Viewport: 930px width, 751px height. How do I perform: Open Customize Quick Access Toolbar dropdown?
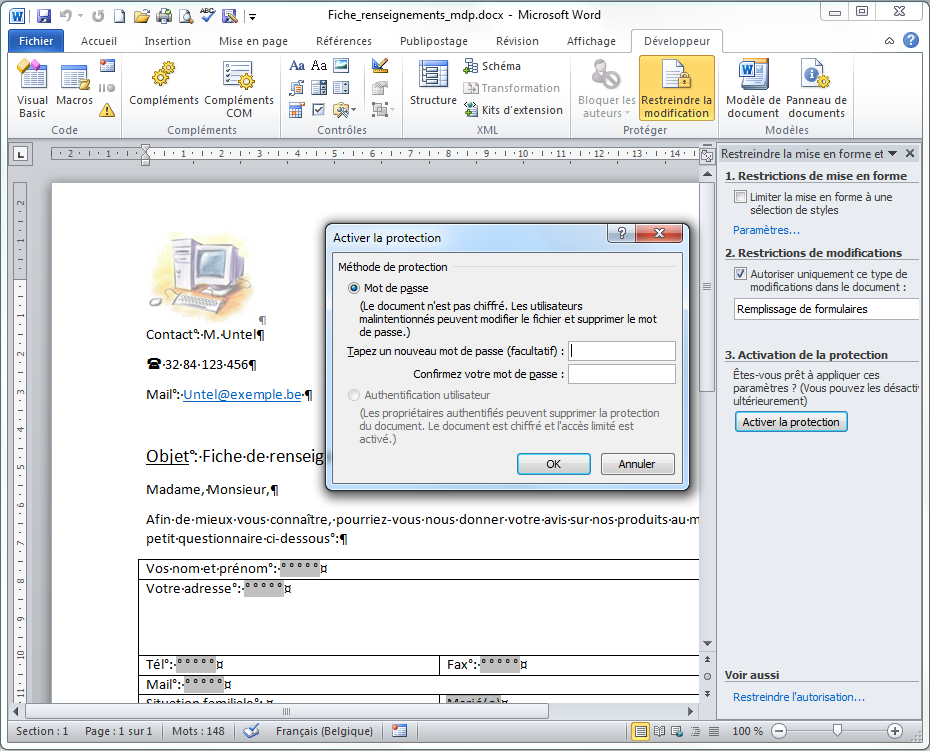click(x=253, y=17)
